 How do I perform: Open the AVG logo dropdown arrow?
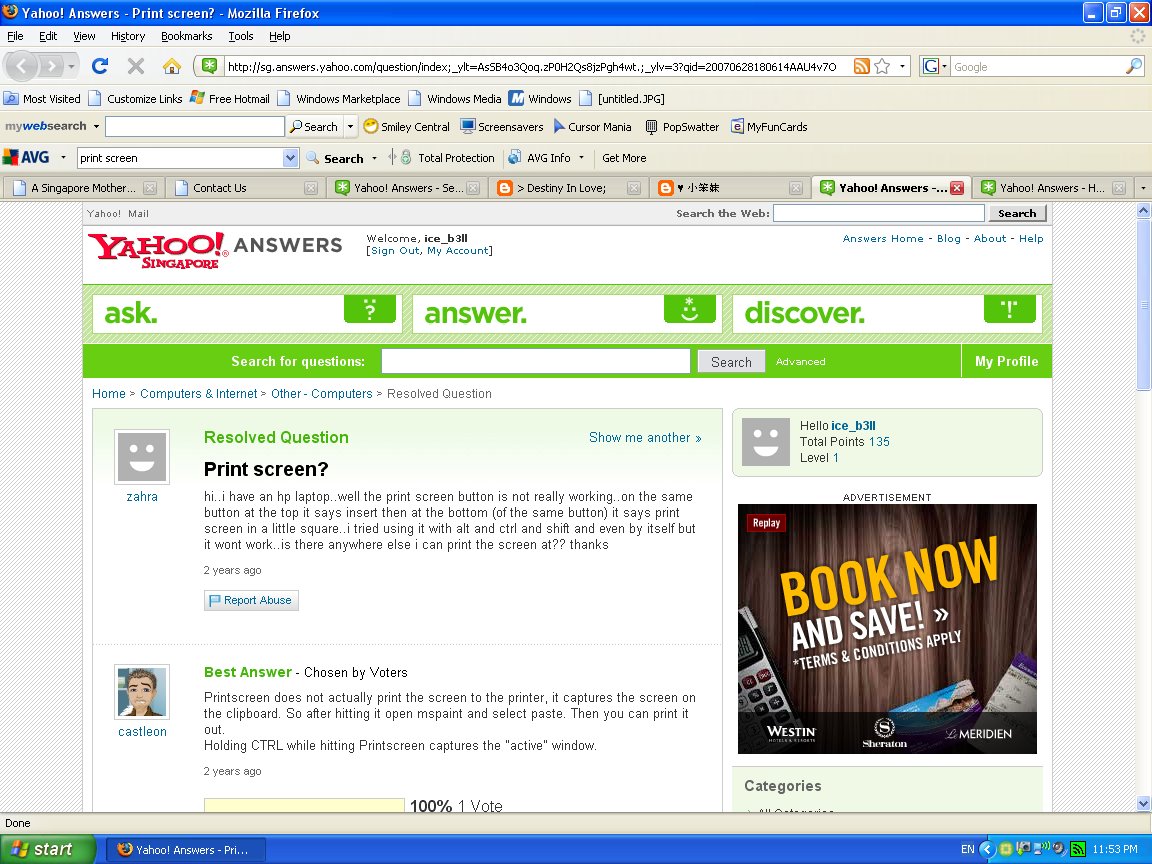63,158
